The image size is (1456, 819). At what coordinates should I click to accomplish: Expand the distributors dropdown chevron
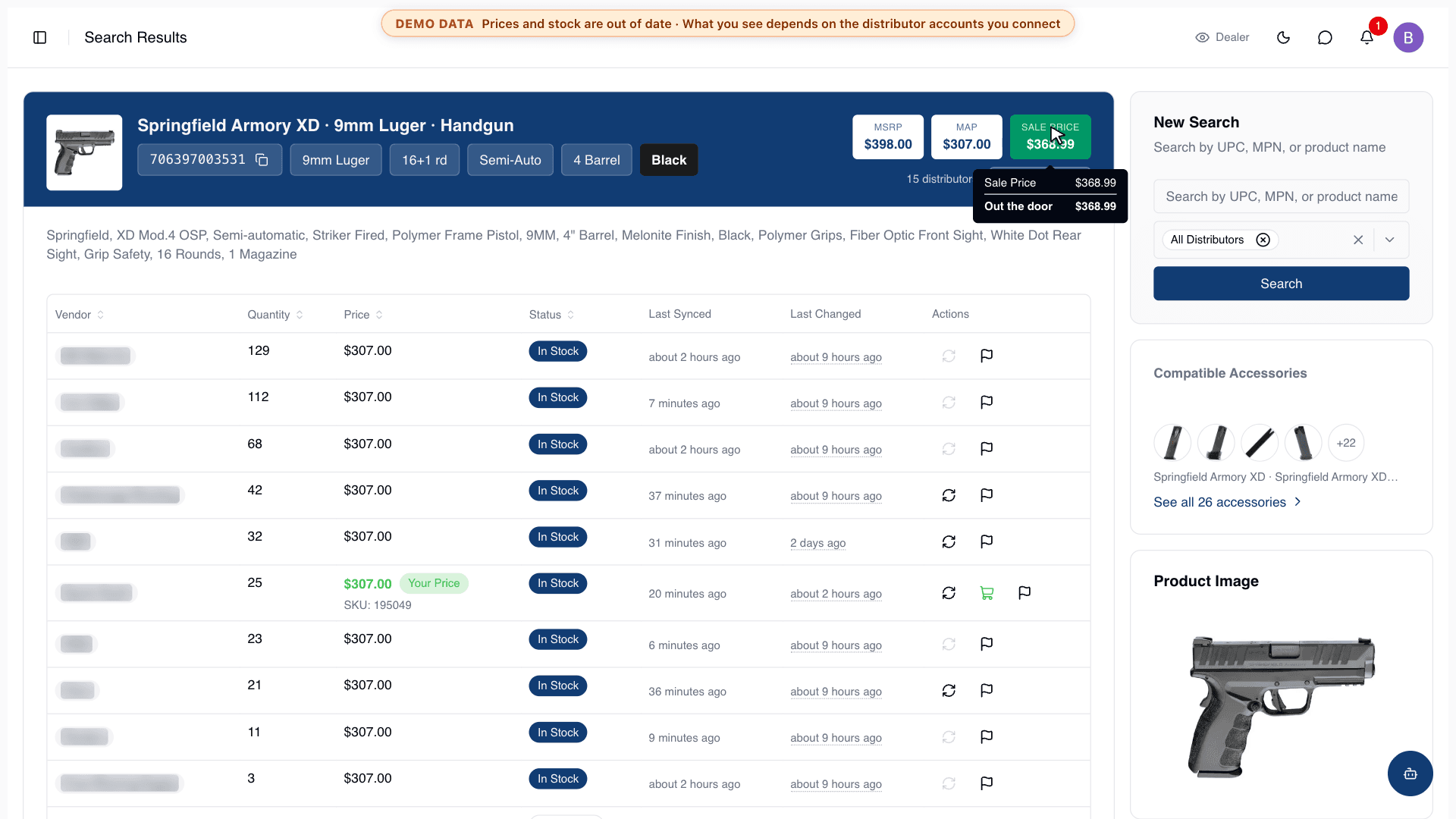(1389, 240)
